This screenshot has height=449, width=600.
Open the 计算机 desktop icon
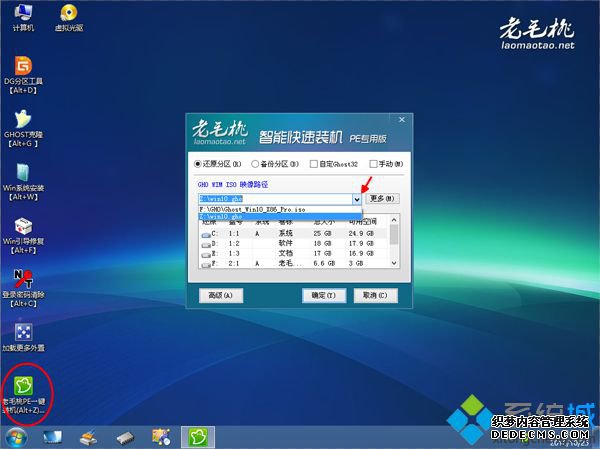[23, 18]
